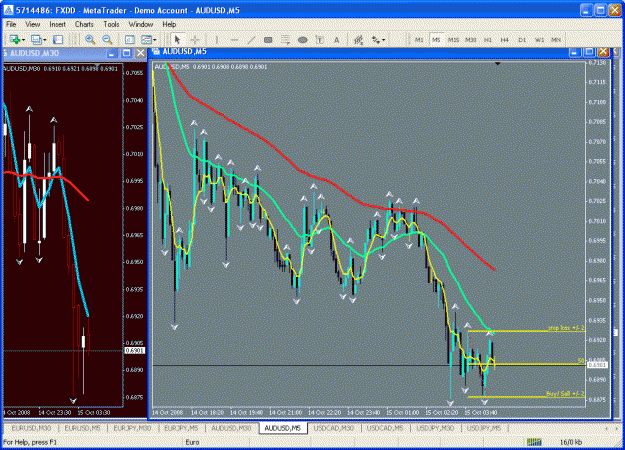Click the 'Euro' status bar text
Image resolution: width=625 pixels, height=450 pixels.
pos(192,442)
